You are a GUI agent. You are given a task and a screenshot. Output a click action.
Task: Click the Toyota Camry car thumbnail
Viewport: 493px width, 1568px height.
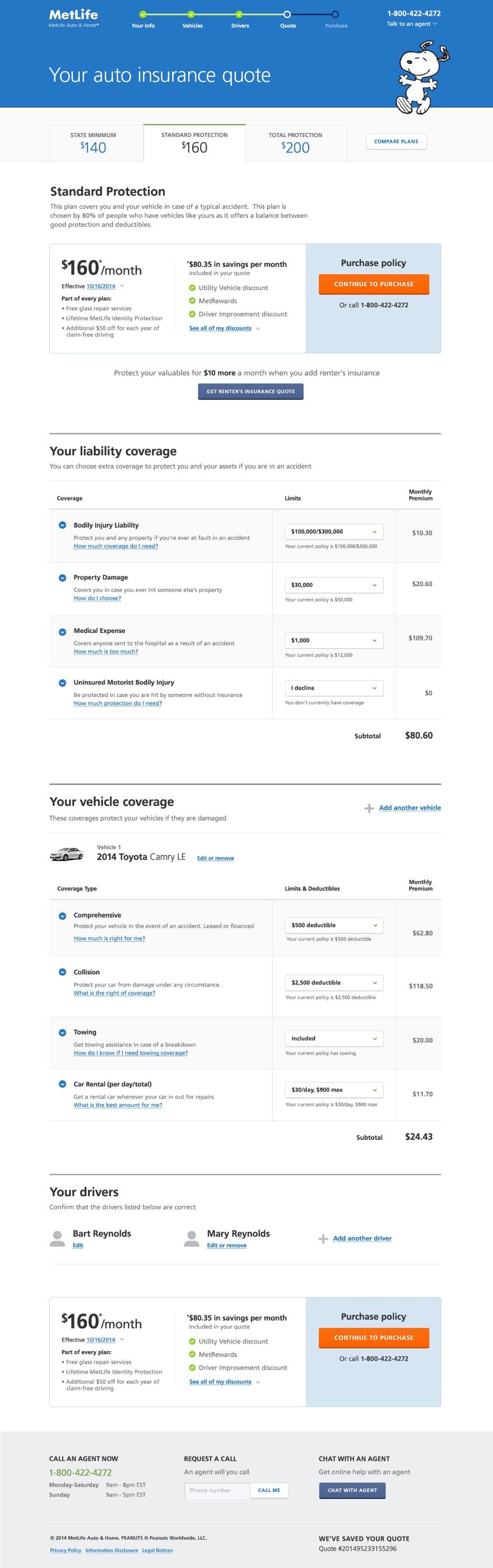pyautogui.click(x=67, y=854)
